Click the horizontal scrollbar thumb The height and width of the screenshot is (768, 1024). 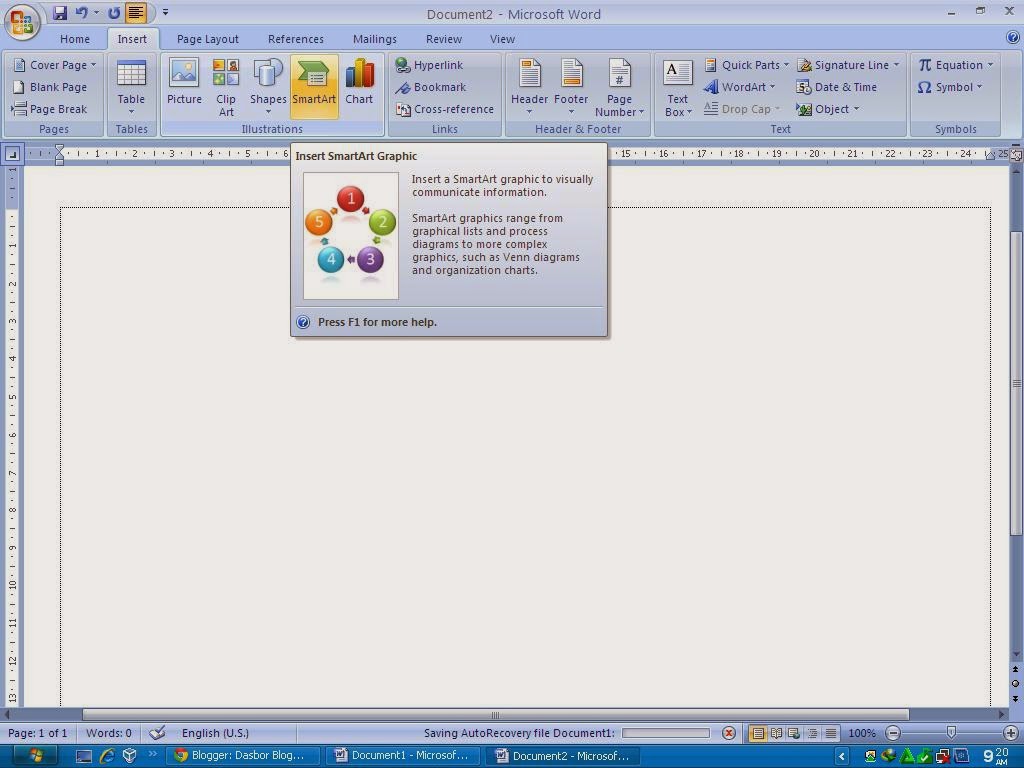(x=496, y=715)
